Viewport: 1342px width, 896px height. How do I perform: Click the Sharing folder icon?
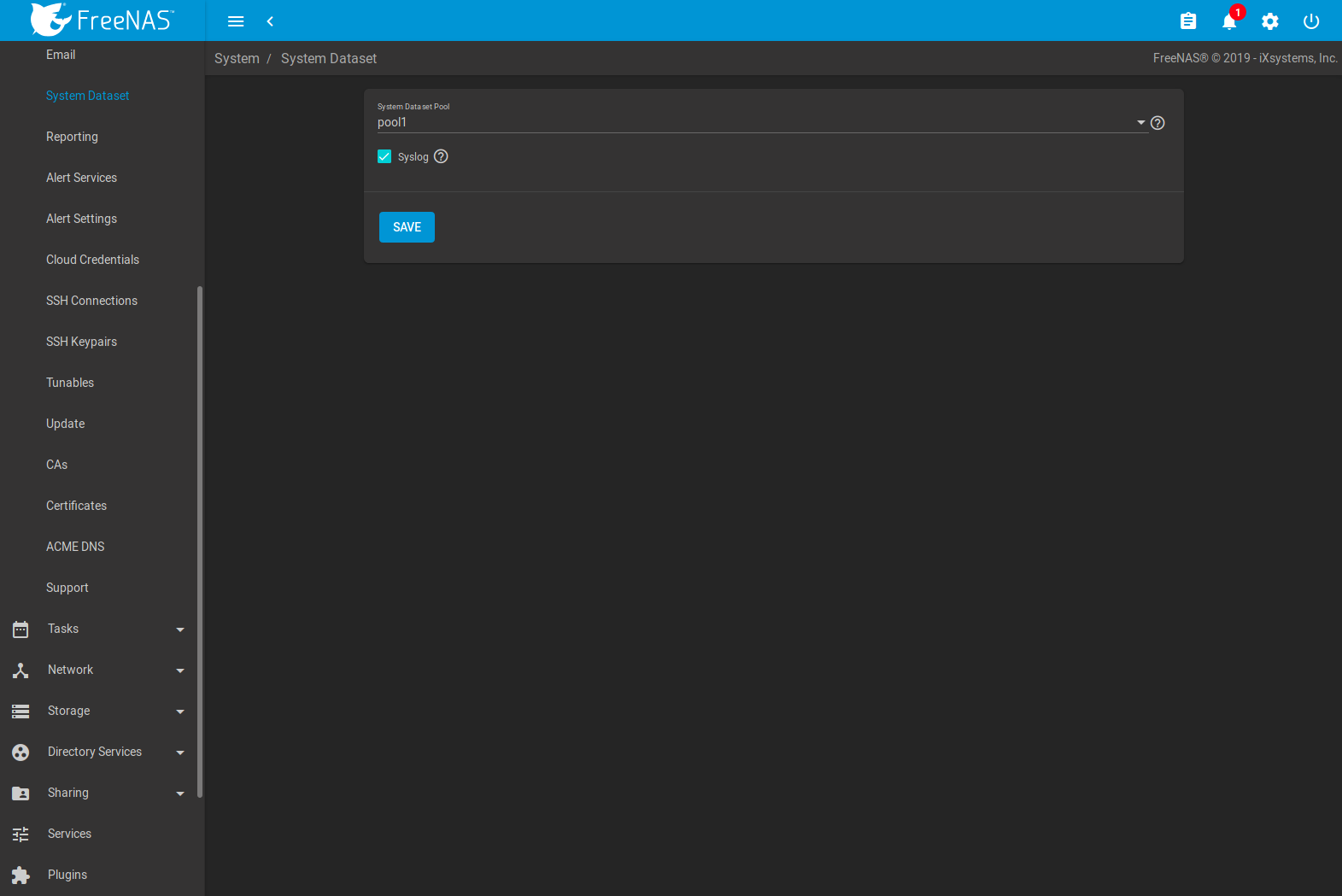[21, 794]
